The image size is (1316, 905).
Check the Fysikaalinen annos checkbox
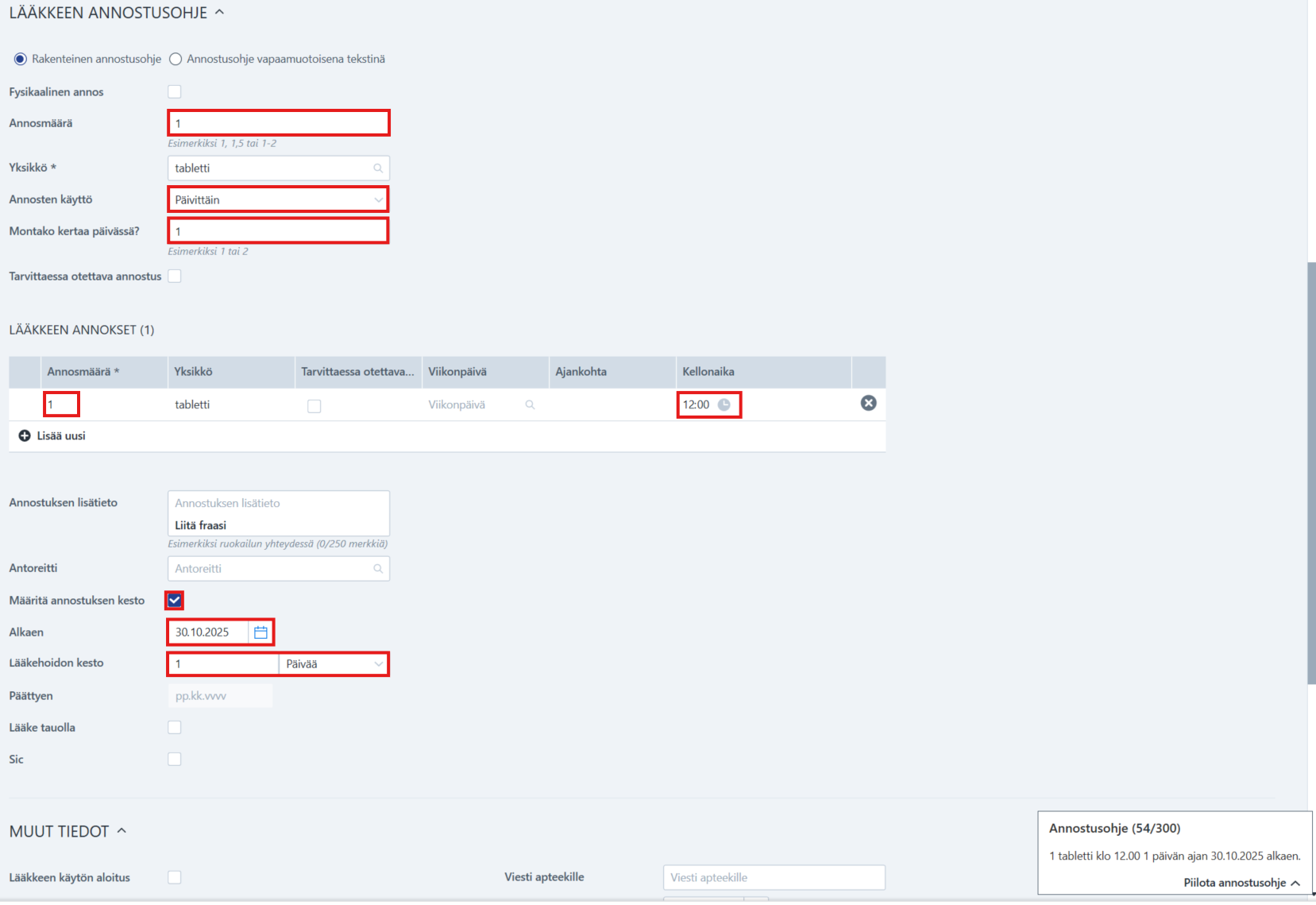coord(175,92)
